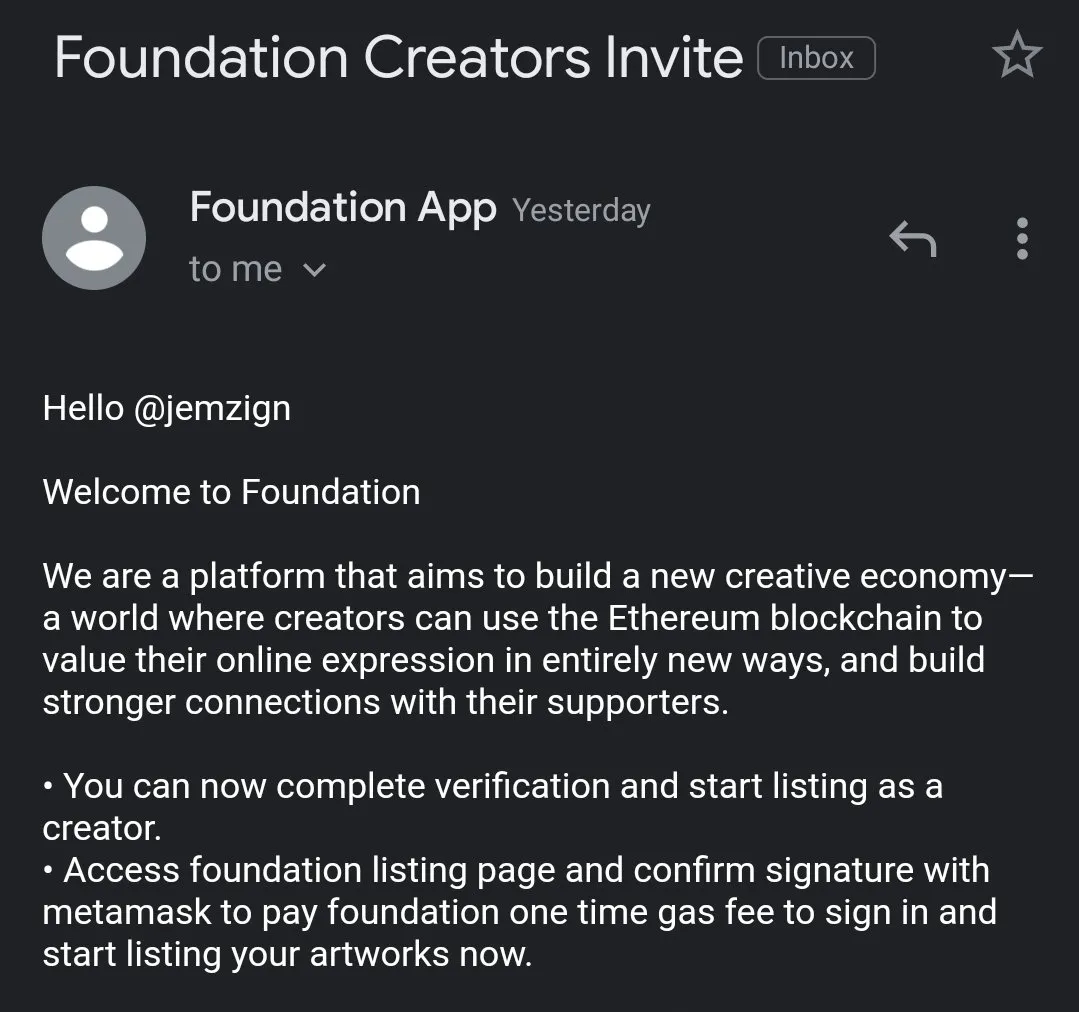
Task: Click the 'Welcome to Foundation' line
Action: (231, 493)
